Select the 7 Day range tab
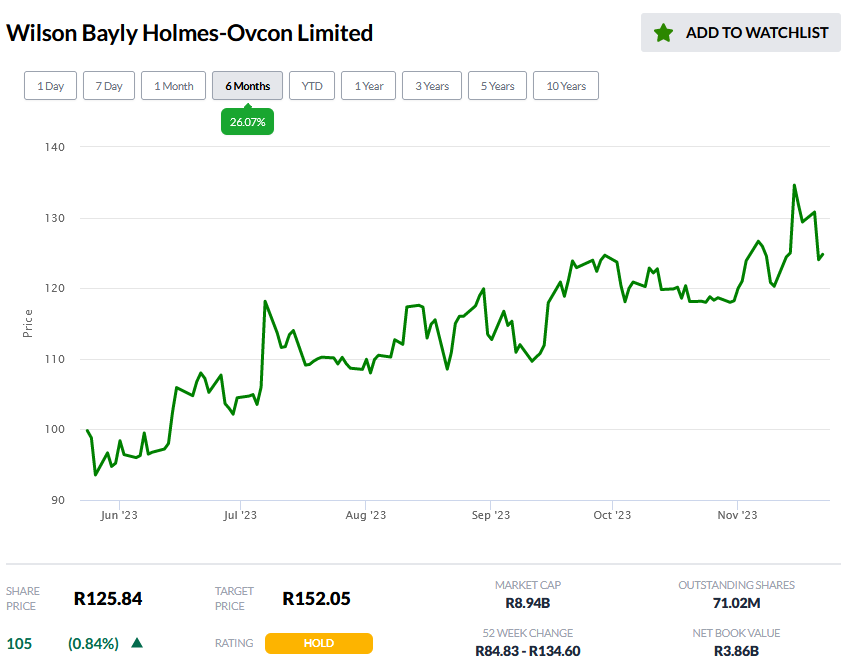 pos(109,86)
